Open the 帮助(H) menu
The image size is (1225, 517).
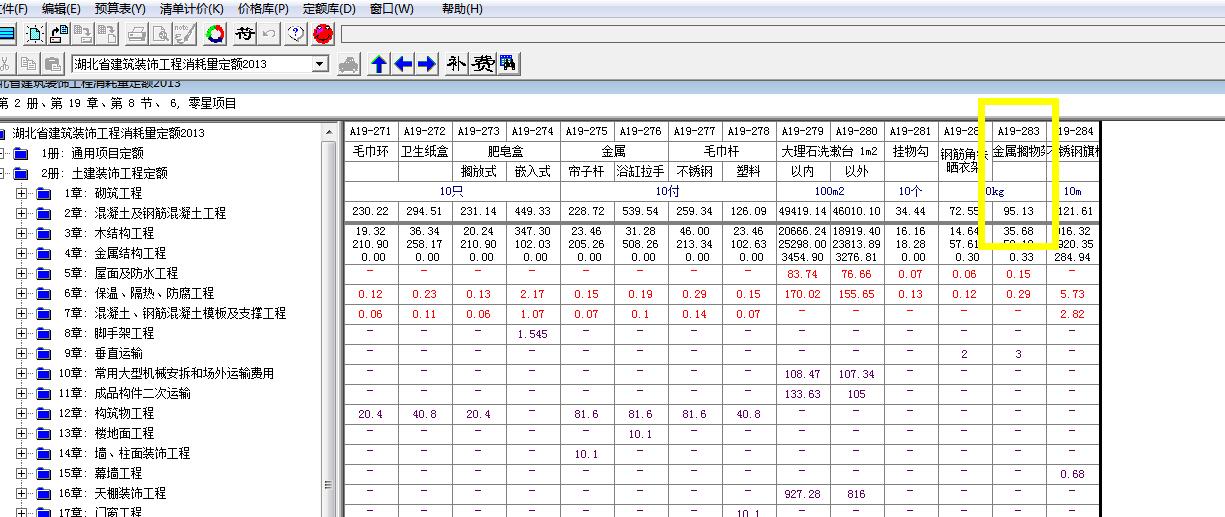[461, 9]
